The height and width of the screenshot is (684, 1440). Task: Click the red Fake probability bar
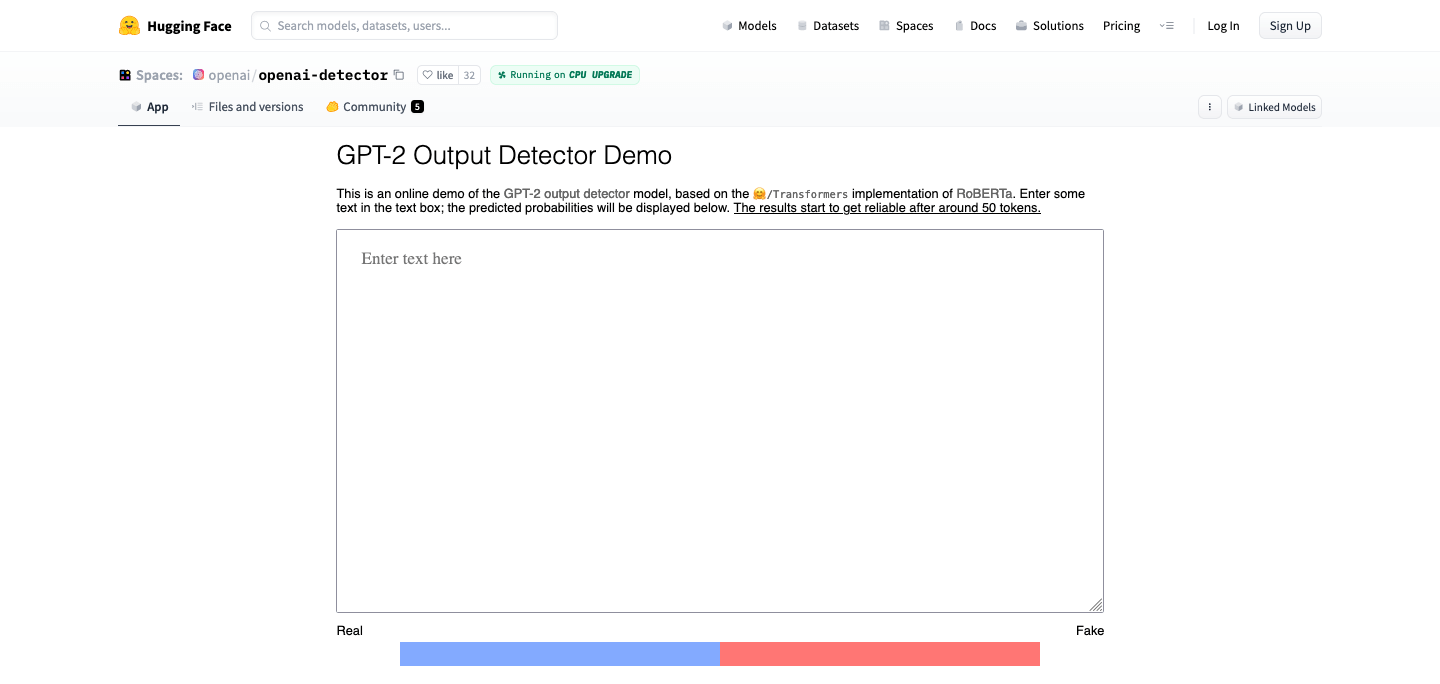pyautogui.click(x=880, y=654)
